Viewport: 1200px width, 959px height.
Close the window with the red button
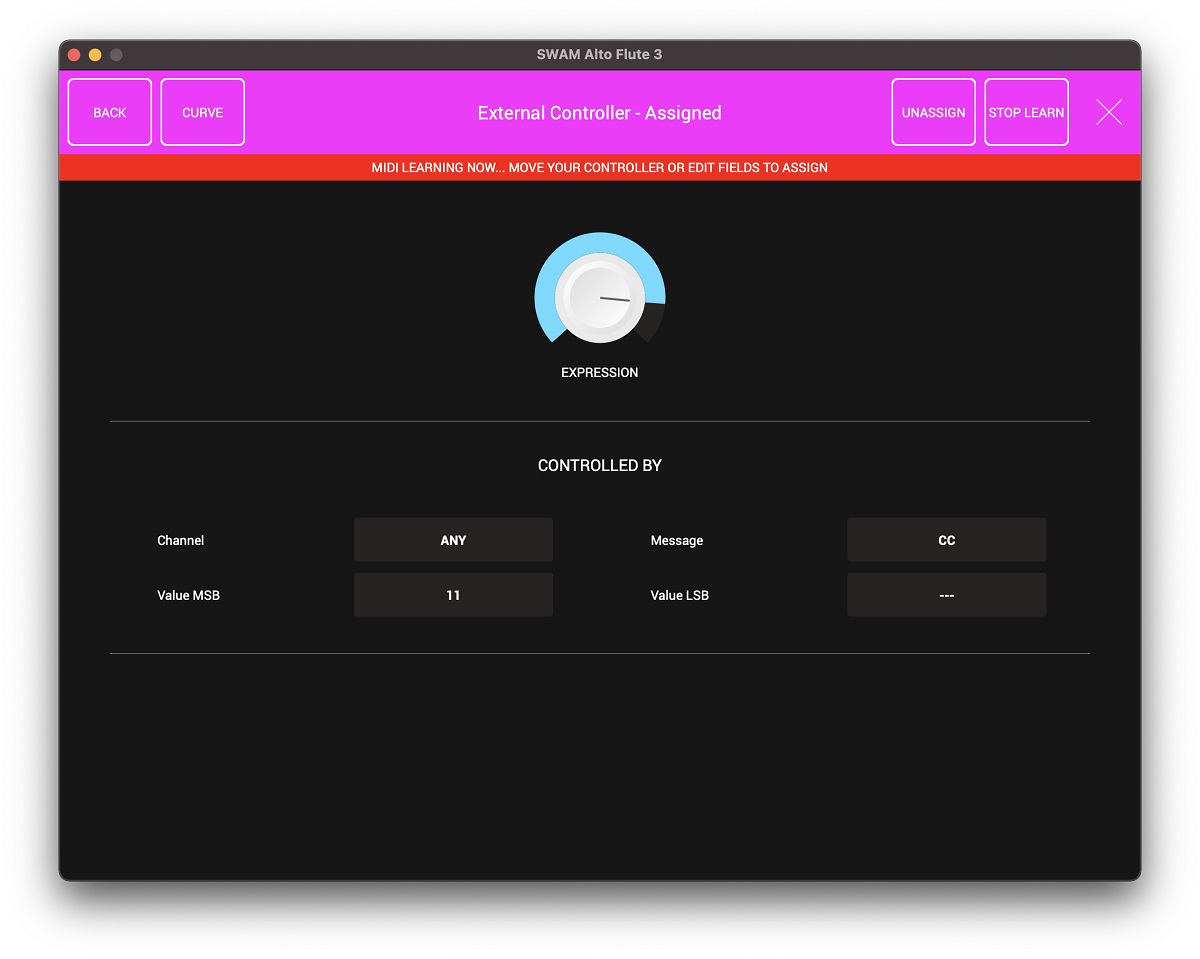point(74,55)
